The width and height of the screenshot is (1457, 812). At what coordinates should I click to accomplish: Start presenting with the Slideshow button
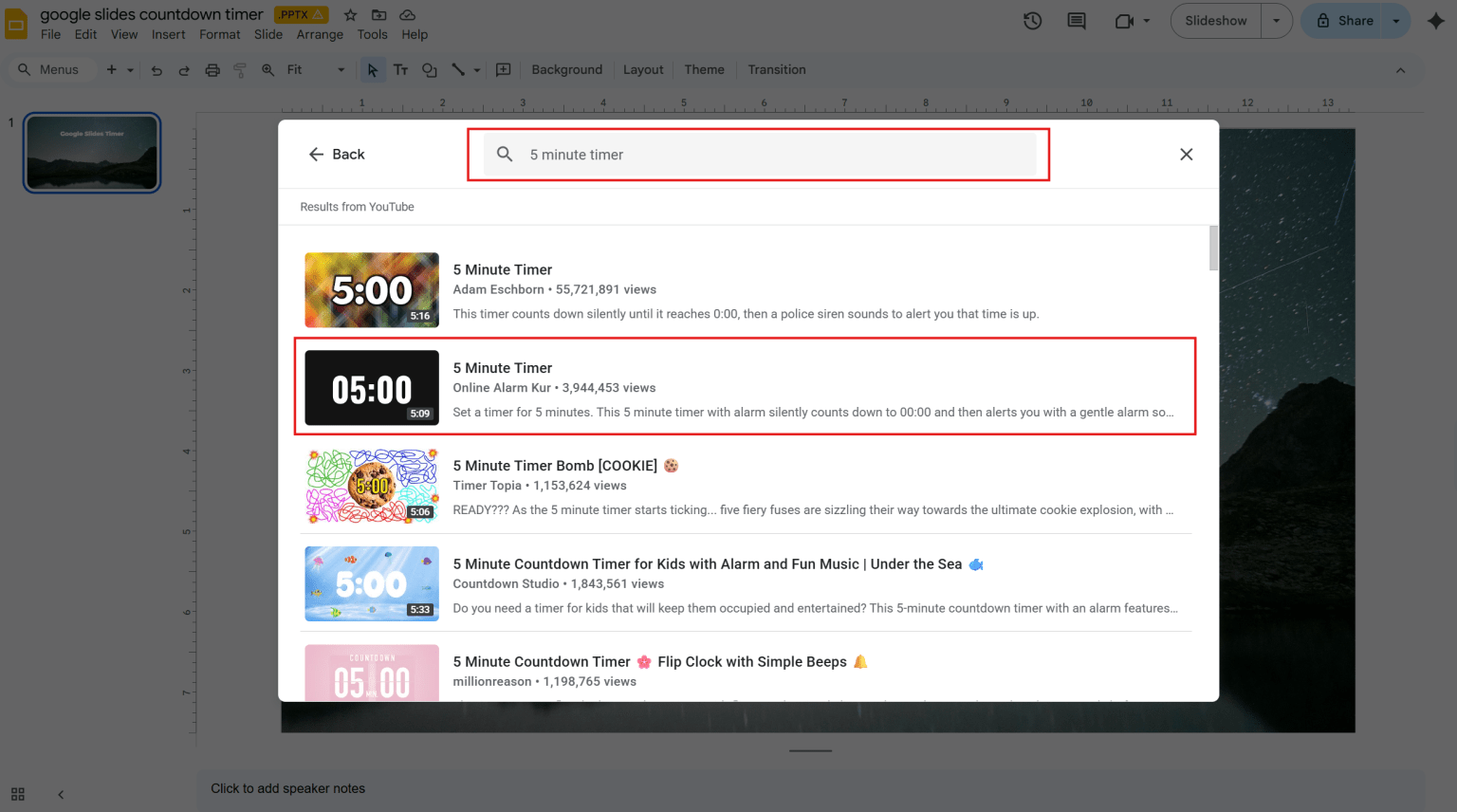click(1214, 20)
